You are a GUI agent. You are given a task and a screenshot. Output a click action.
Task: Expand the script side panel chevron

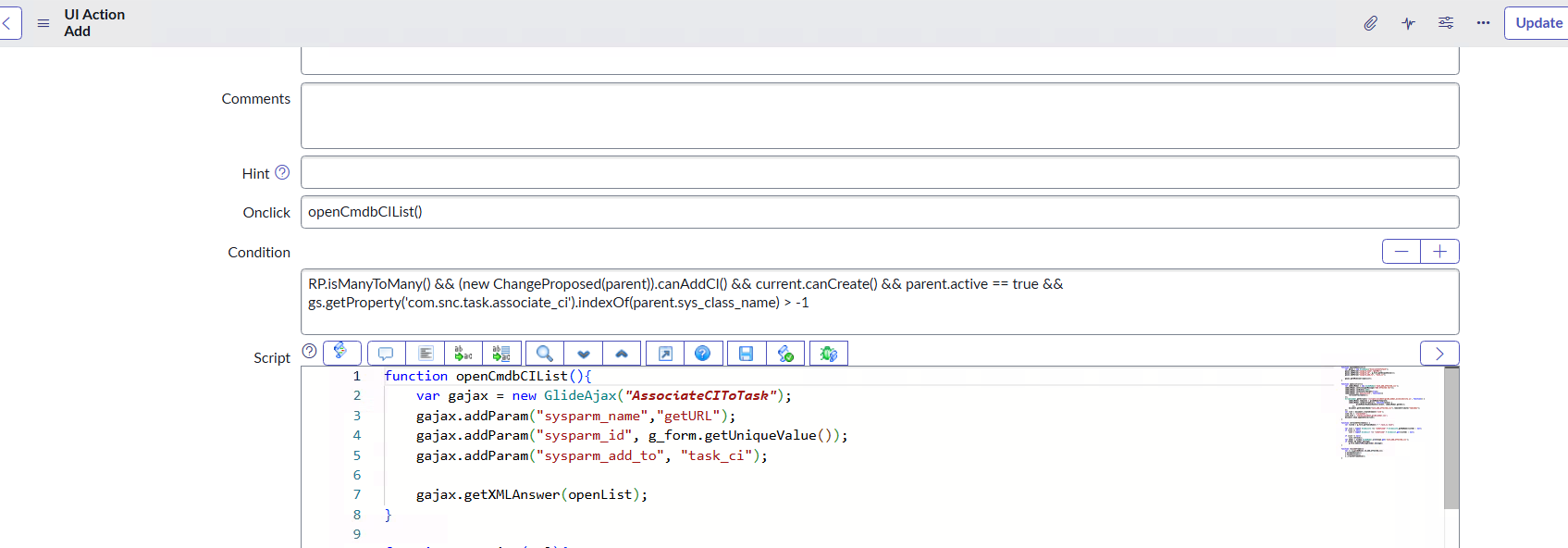click(1438, 354)
